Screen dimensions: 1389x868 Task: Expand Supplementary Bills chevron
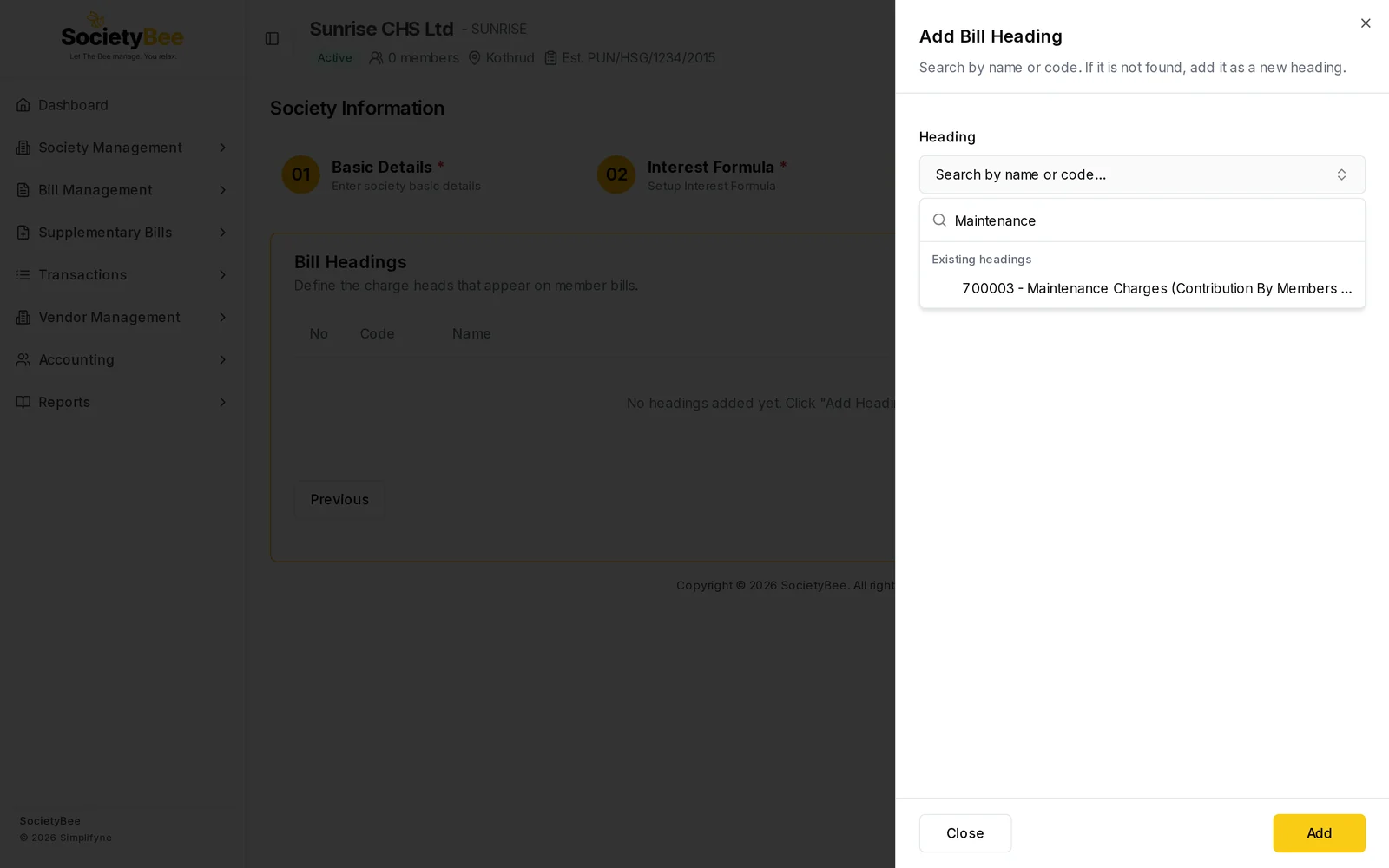pyautogui.click(x=222, y=233)
